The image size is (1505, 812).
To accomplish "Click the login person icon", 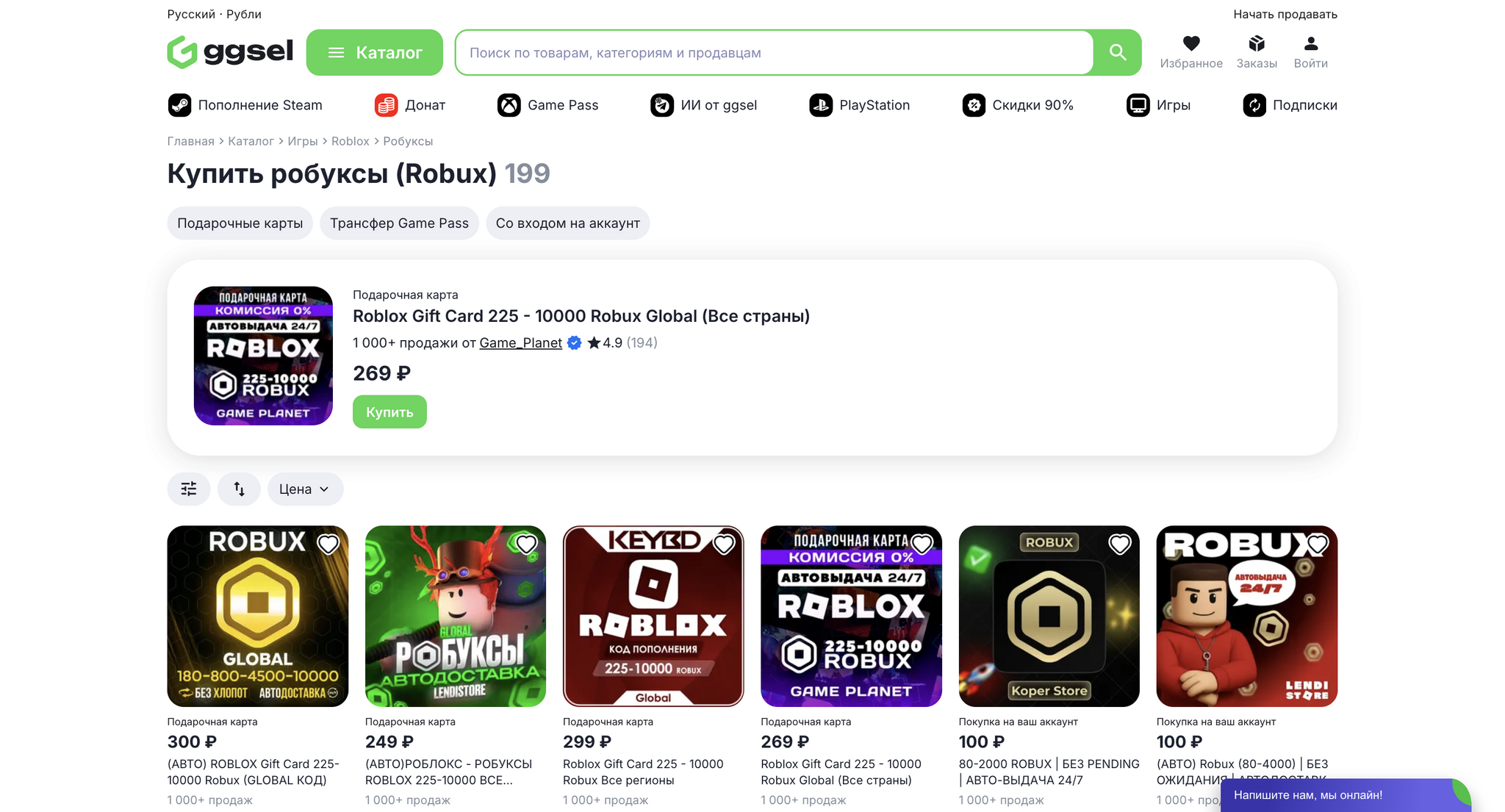I will point(1310,44).
